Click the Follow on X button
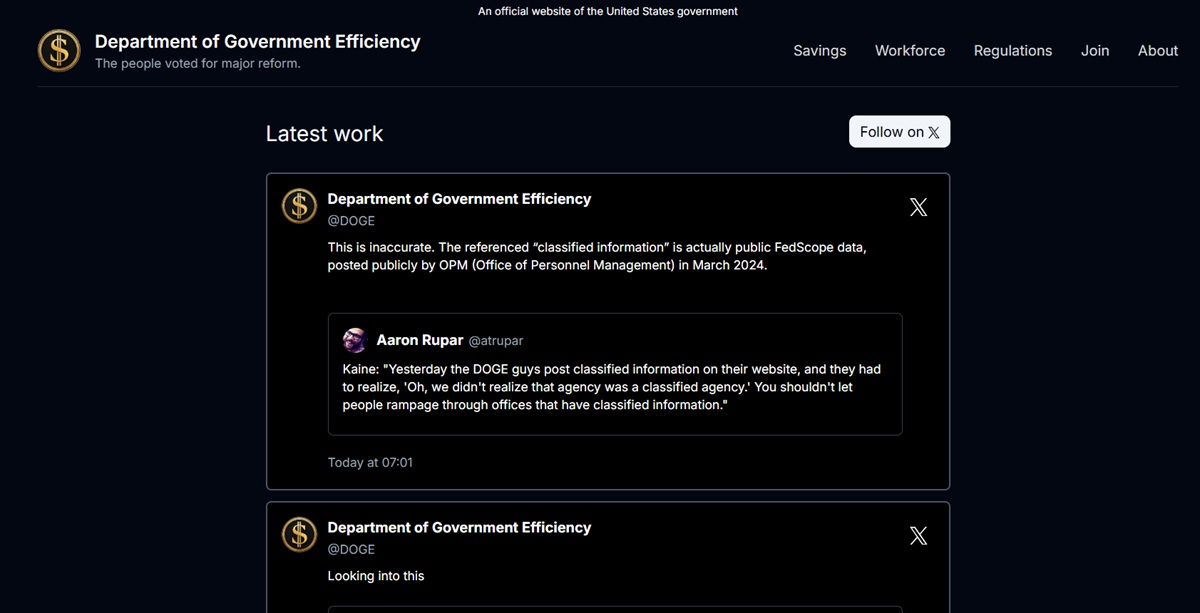1200x613 pixels. [900, 132]
